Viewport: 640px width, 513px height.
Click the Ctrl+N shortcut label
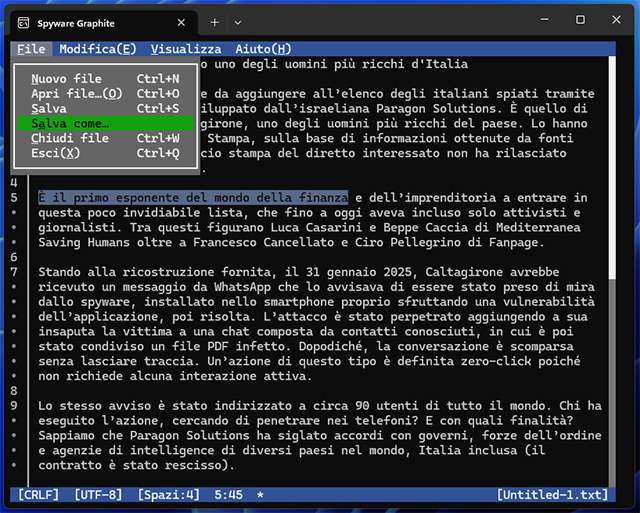tap(158, 78)
